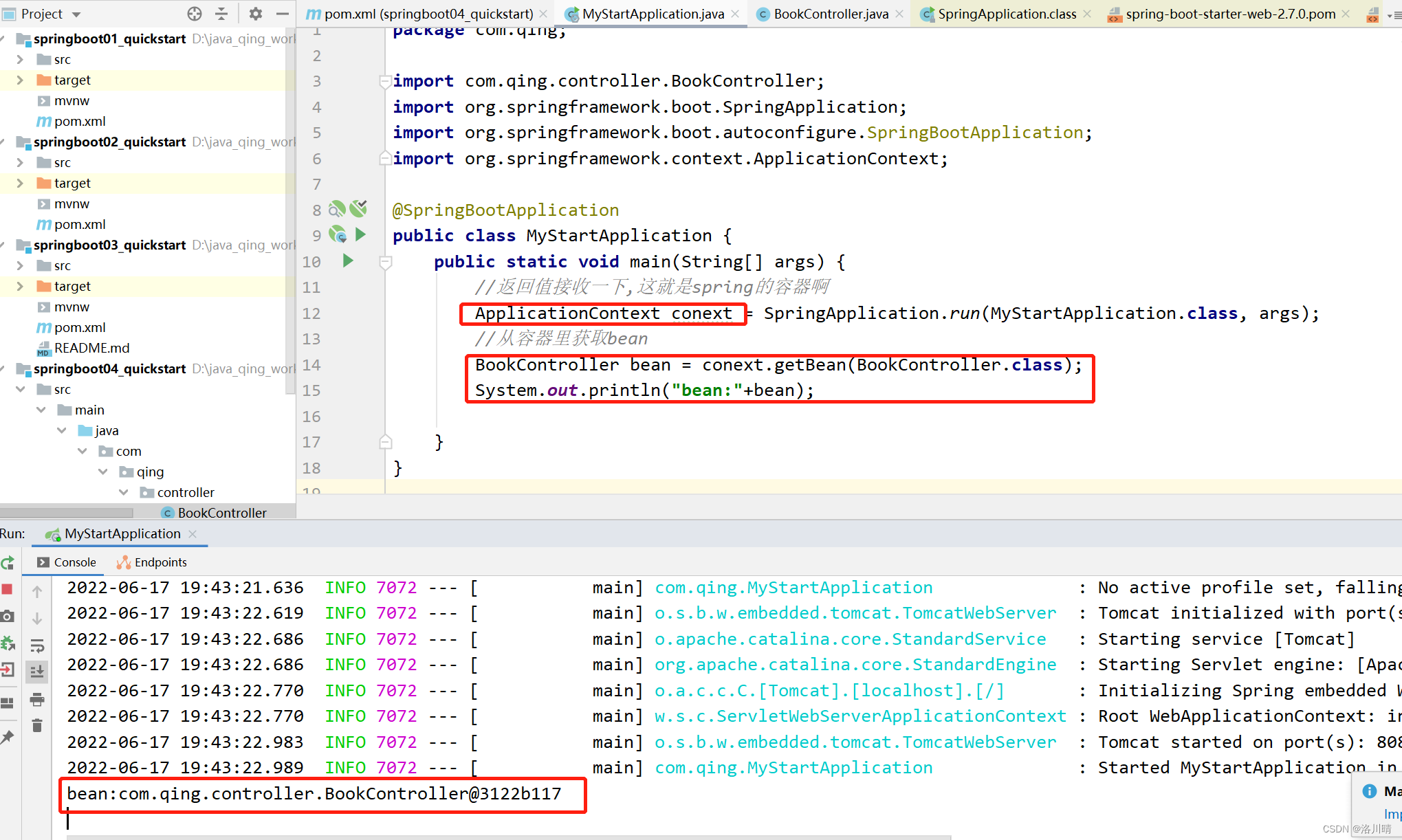Switch to BookController.java editor tab
This screenshot has width=1402, height=840.
pyautogui.click(x=831, y=14)
